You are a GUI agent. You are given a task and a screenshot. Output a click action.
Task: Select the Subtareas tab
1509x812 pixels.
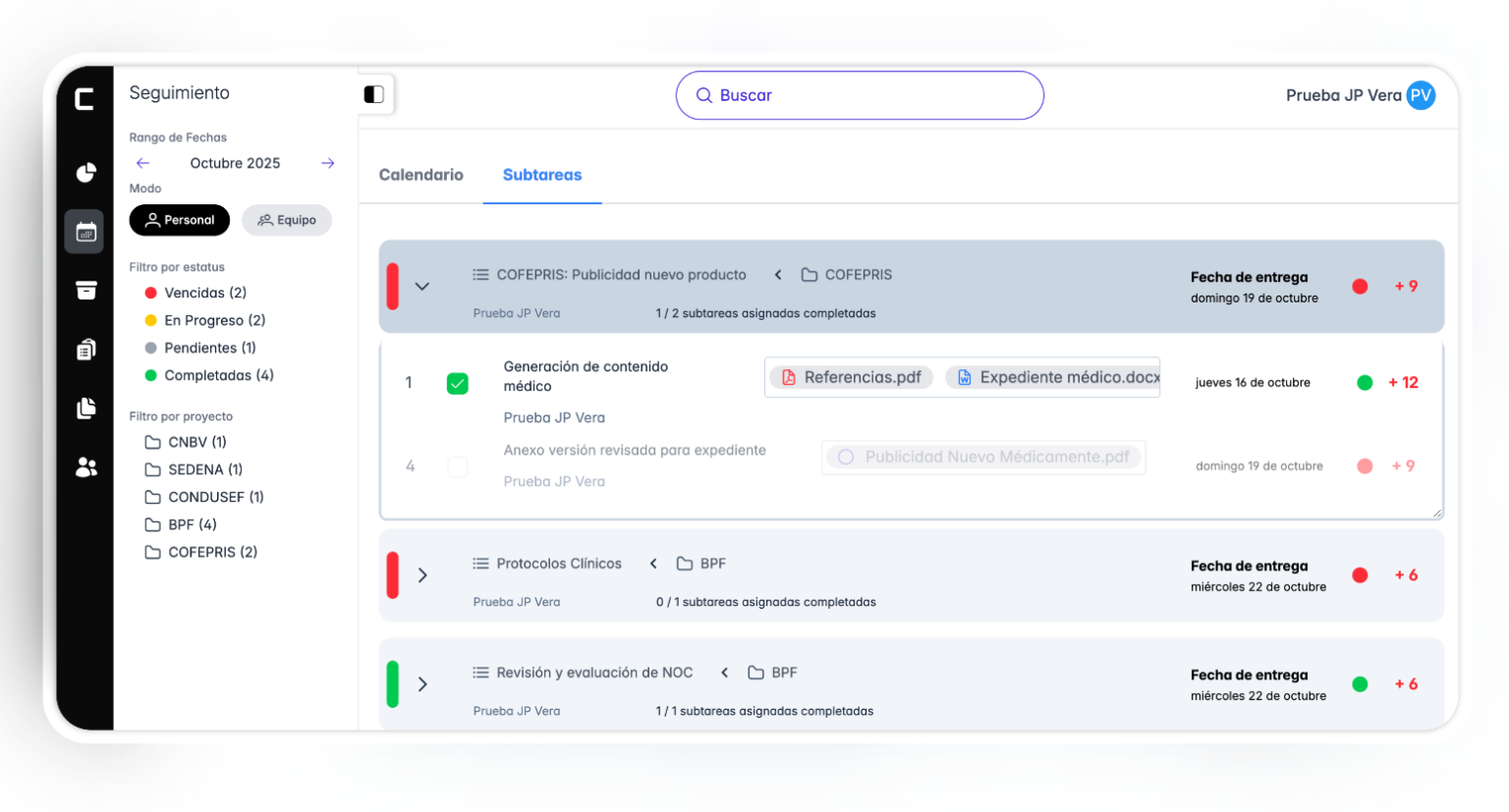[x=542, y=175]
